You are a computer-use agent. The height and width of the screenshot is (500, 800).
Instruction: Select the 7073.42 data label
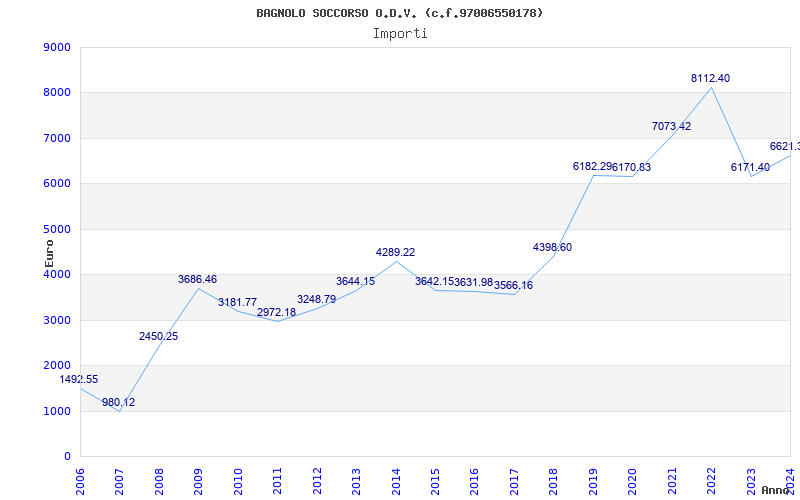point(671,127)
